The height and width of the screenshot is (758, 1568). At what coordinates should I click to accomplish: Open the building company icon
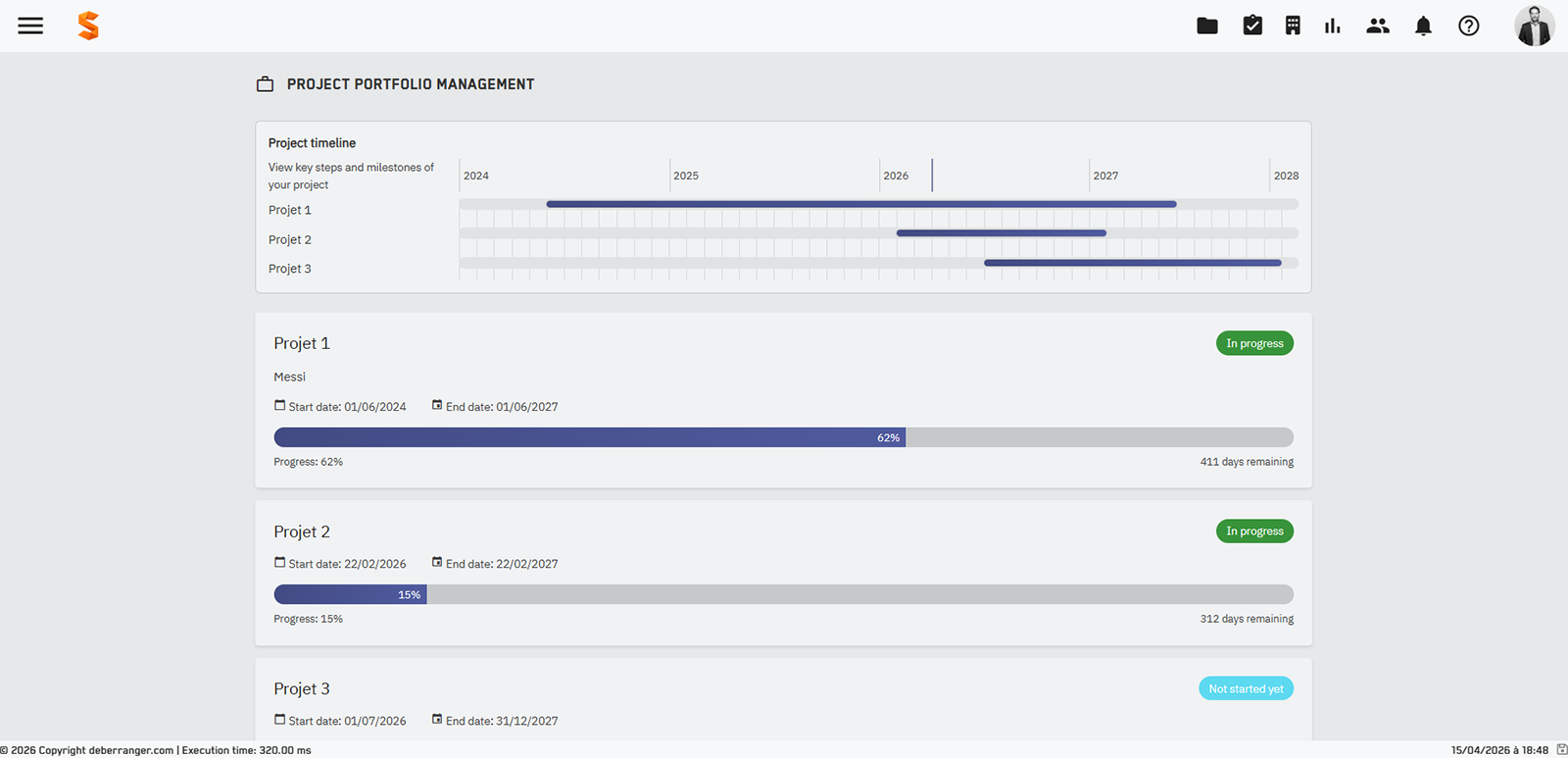(x=1293, y=25)
